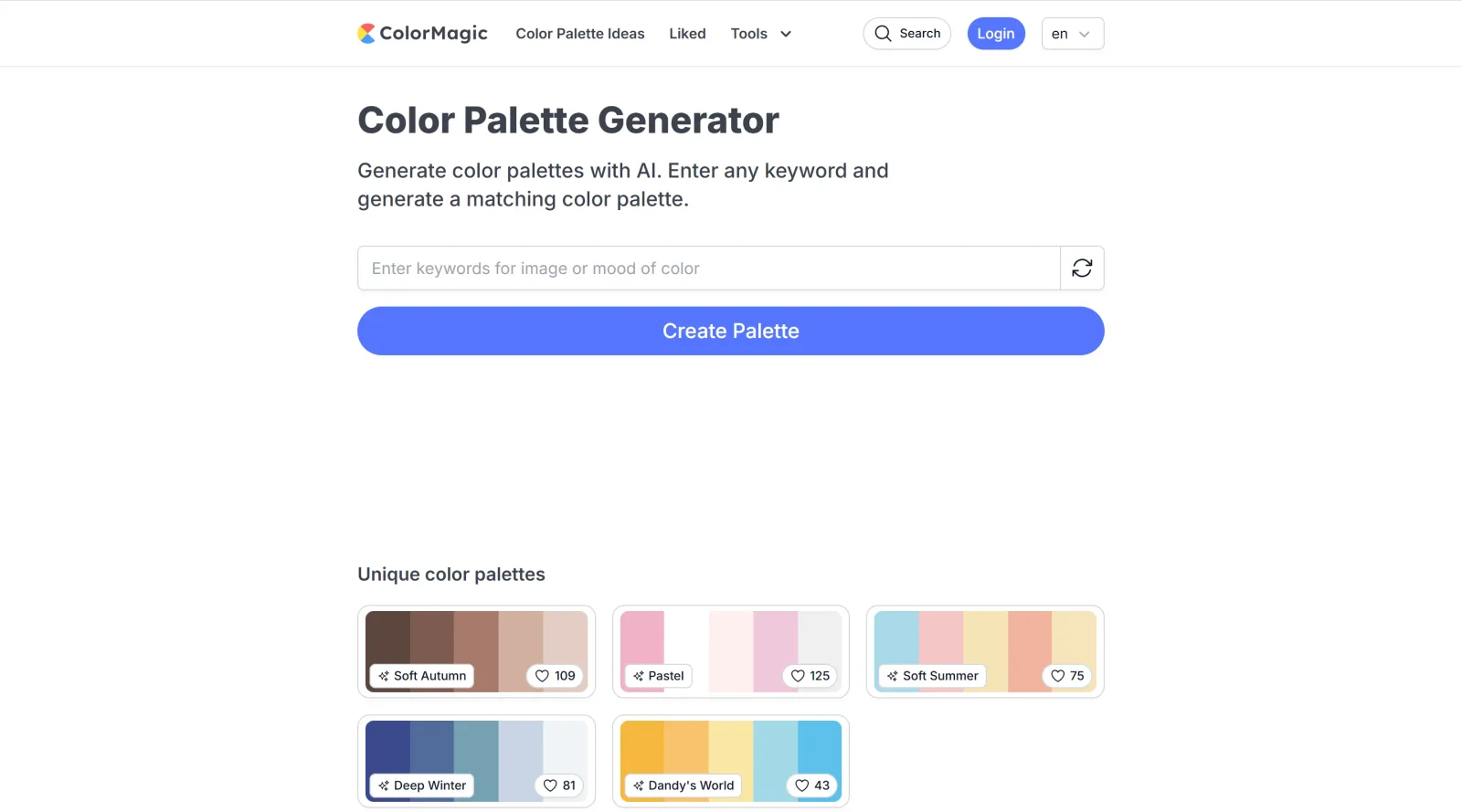Click the sparkle icon on Deep Winter palette
Screen dimensions: 1462x812
pyautogui.click(x=385, y=786)
